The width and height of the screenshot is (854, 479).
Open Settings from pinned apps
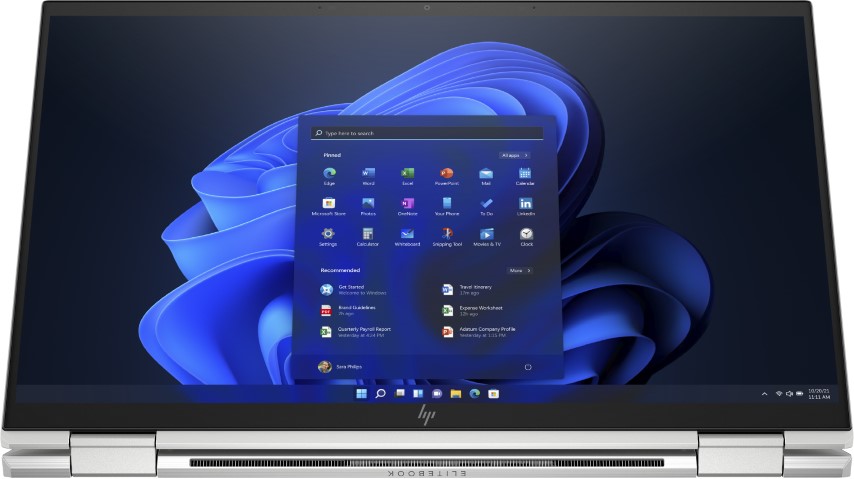click(328, 237)
